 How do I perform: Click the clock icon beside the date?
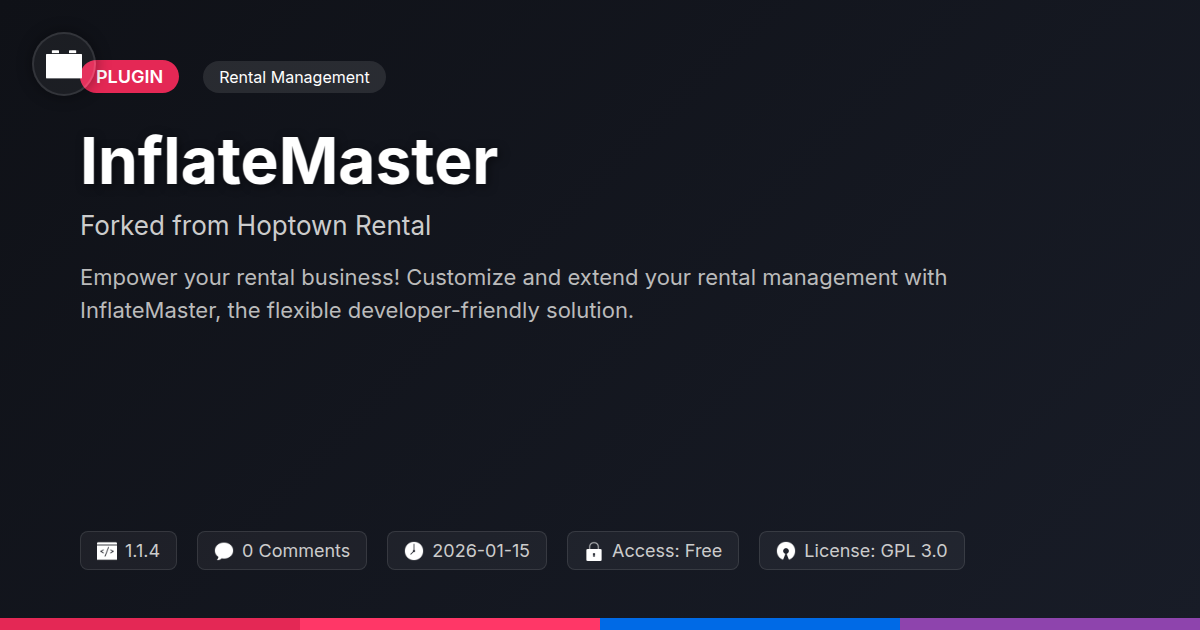pyautogui.click(x=414, y=551)
